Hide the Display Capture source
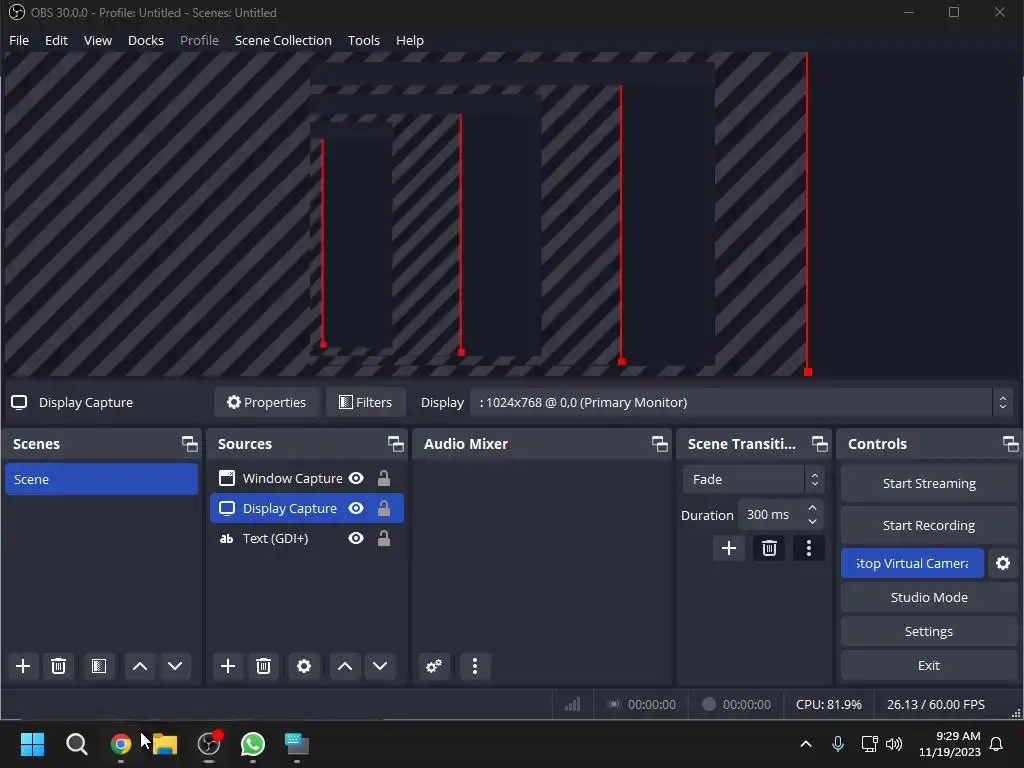The height and width of the screenshot is (768, 1024). [x=356, y=508]
